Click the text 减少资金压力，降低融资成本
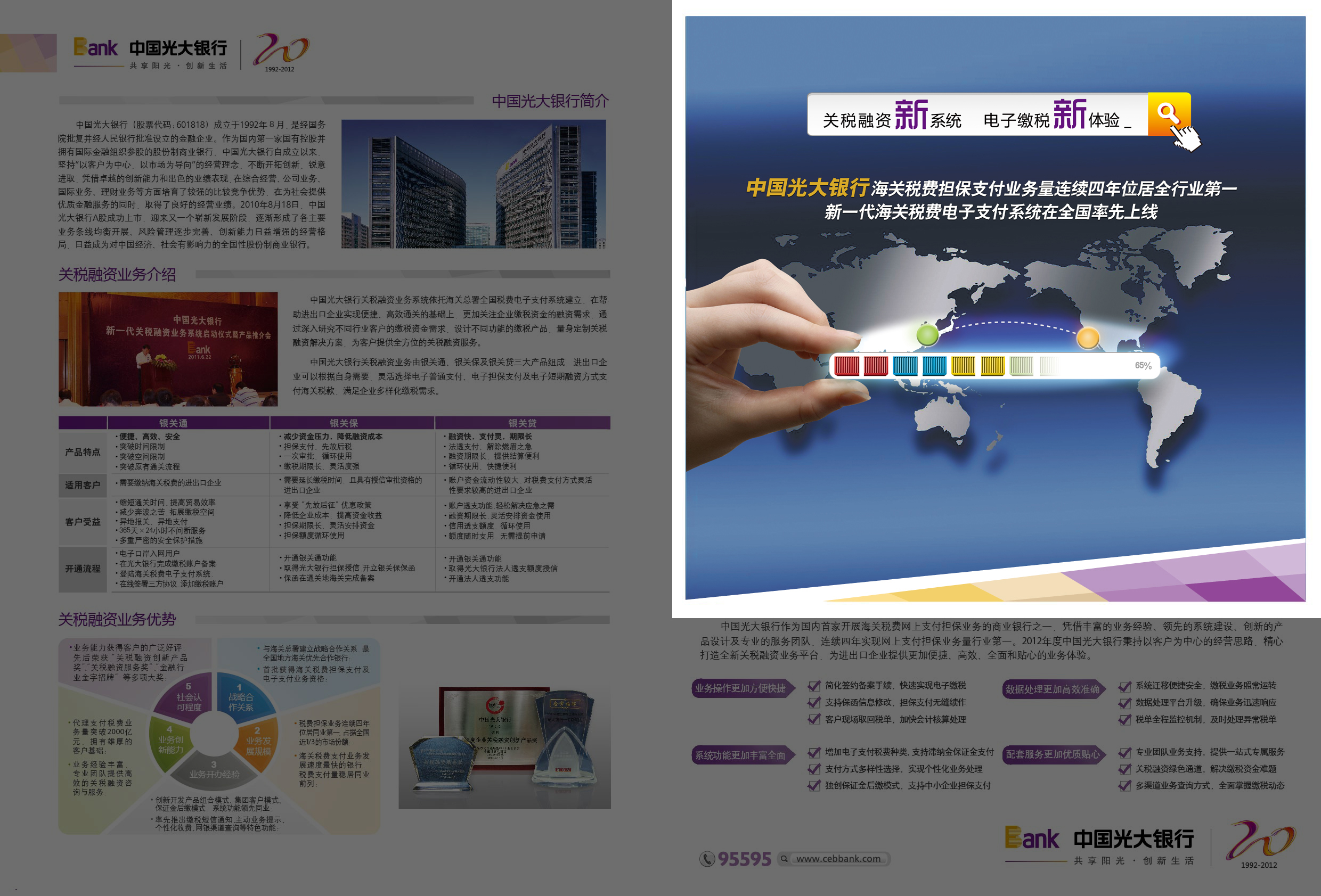1321x896 pixels. click(x=332, y=437)
